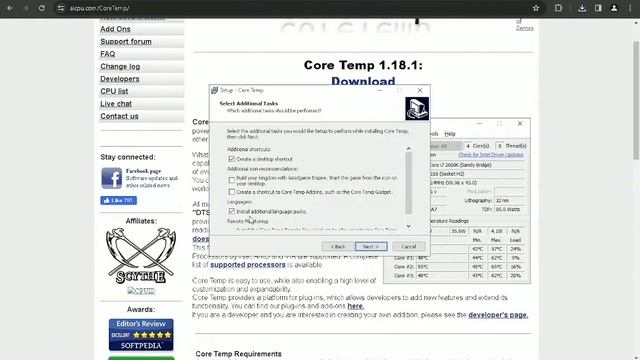640x360 pixels.
Task: Reload the page with refresh icon
Action: tap(42, 8)
